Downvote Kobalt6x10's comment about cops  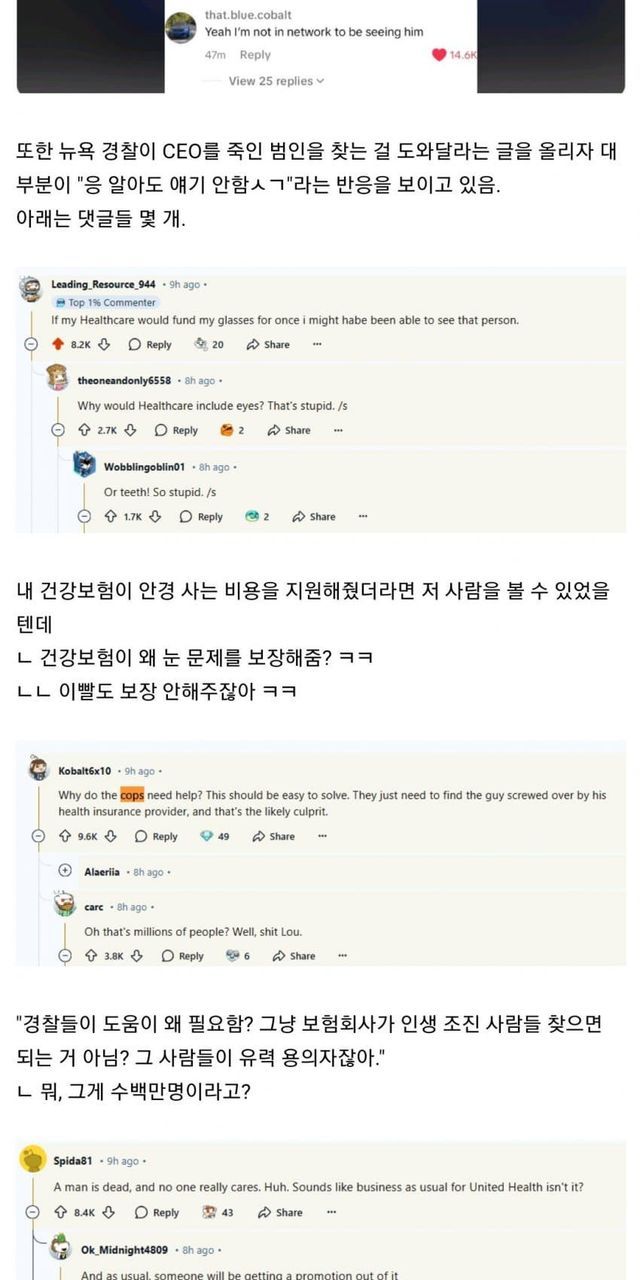click(x=116, y=836)
